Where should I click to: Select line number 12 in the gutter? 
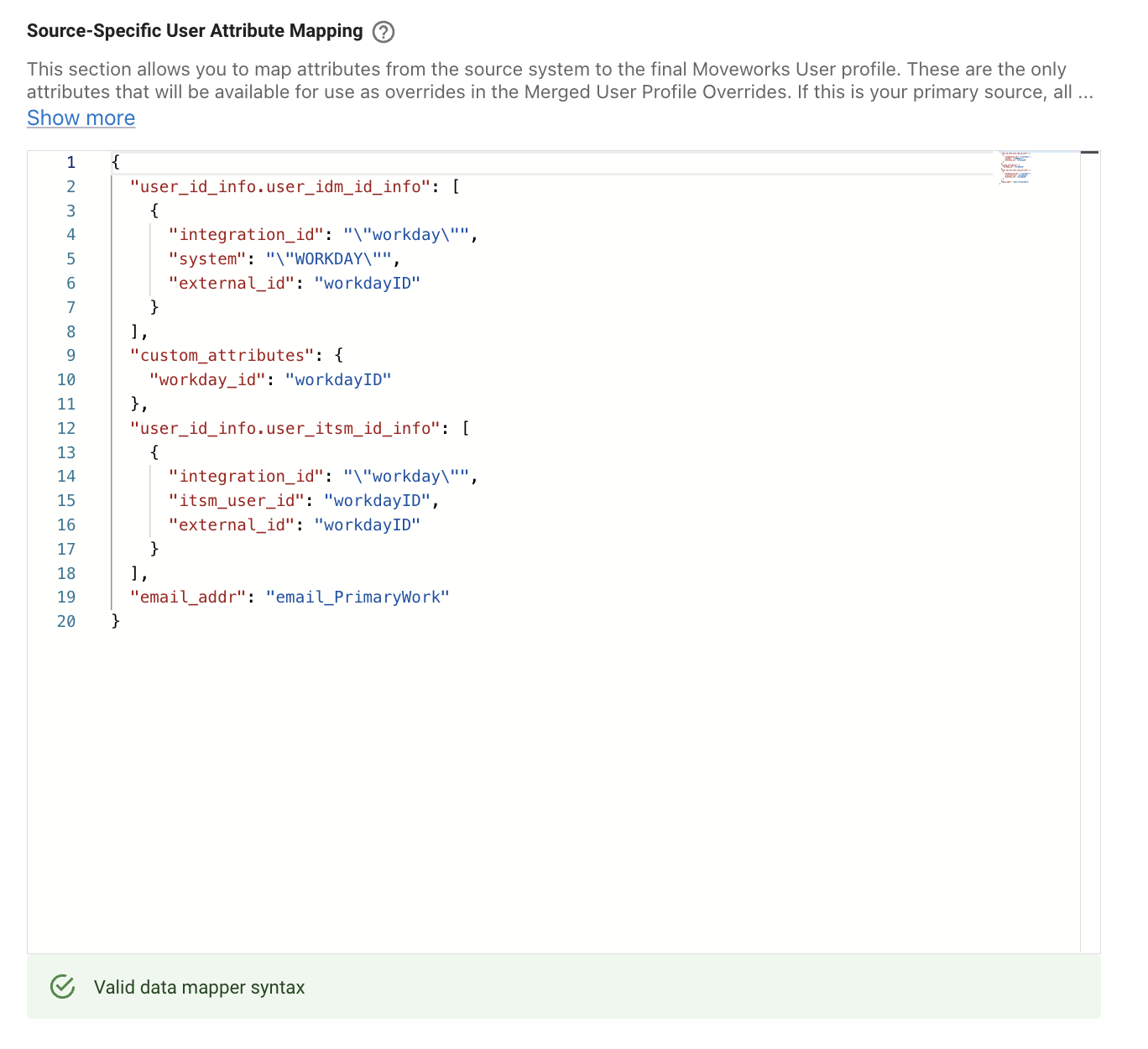click(x=66, y=428)
